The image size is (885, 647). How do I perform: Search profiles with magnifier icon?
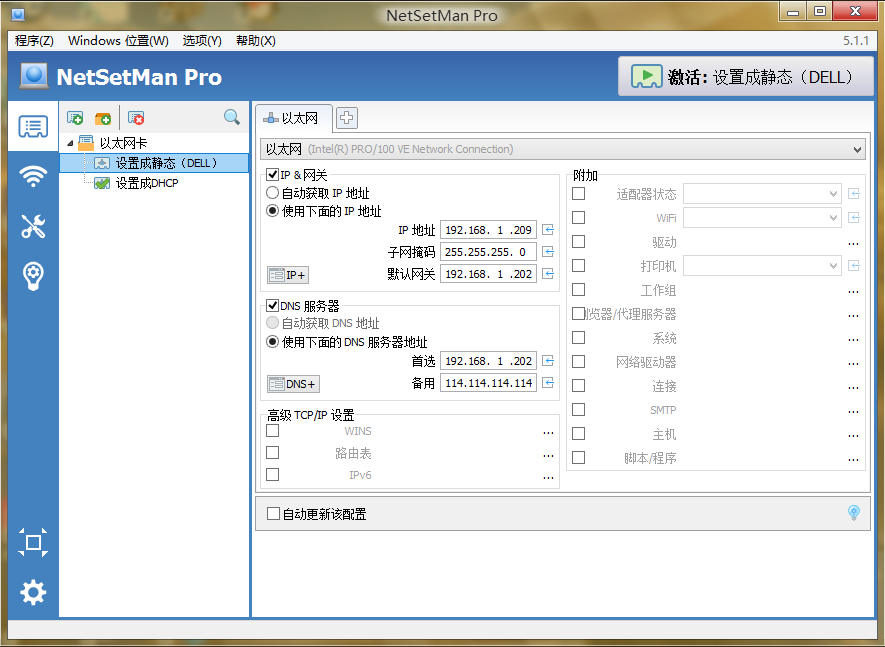pyautogui.click(x=231, y=117)
